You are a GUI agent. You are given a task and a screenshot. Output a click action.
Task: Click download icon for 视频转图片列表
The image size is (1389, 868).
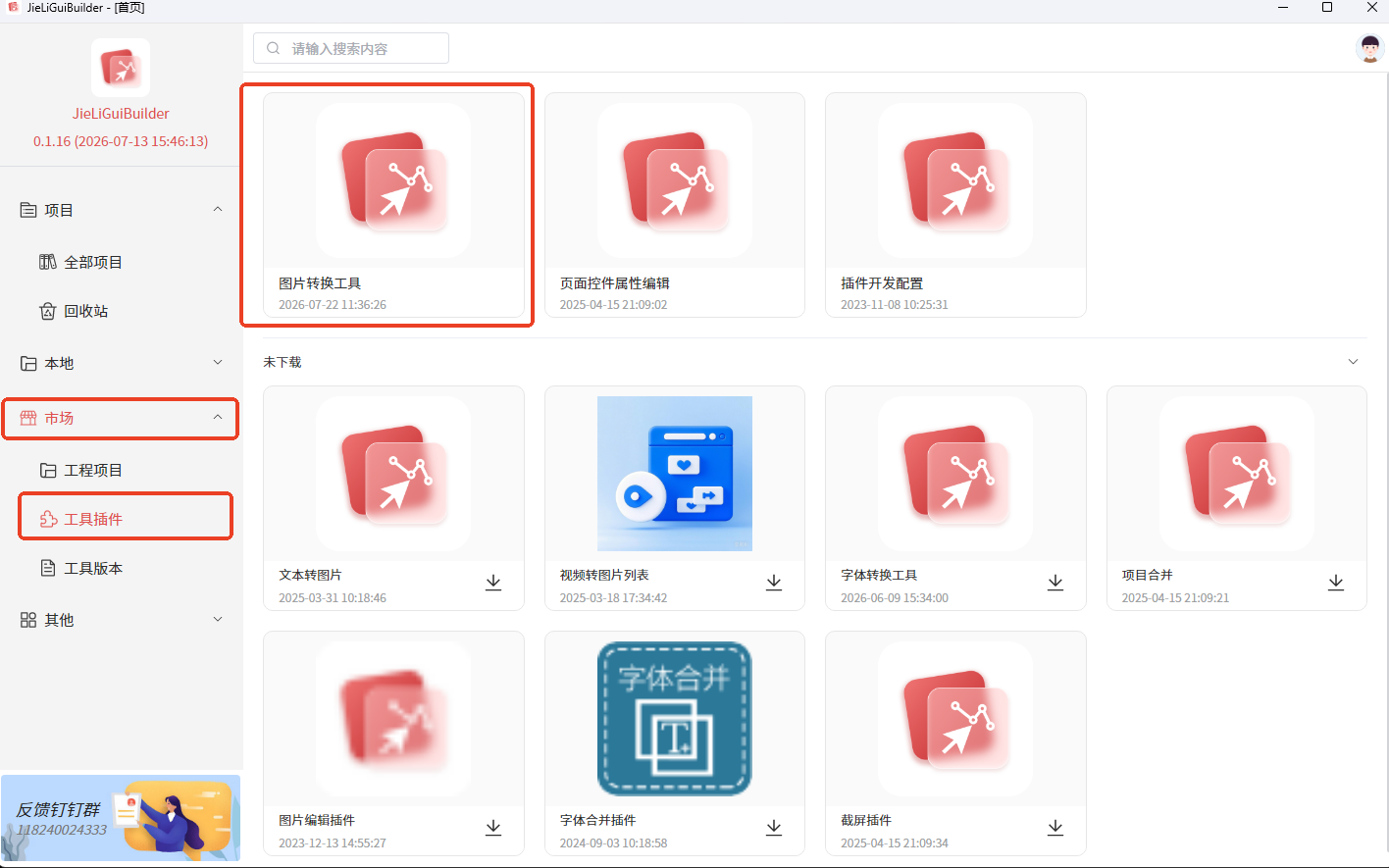(x=774, y=583)
